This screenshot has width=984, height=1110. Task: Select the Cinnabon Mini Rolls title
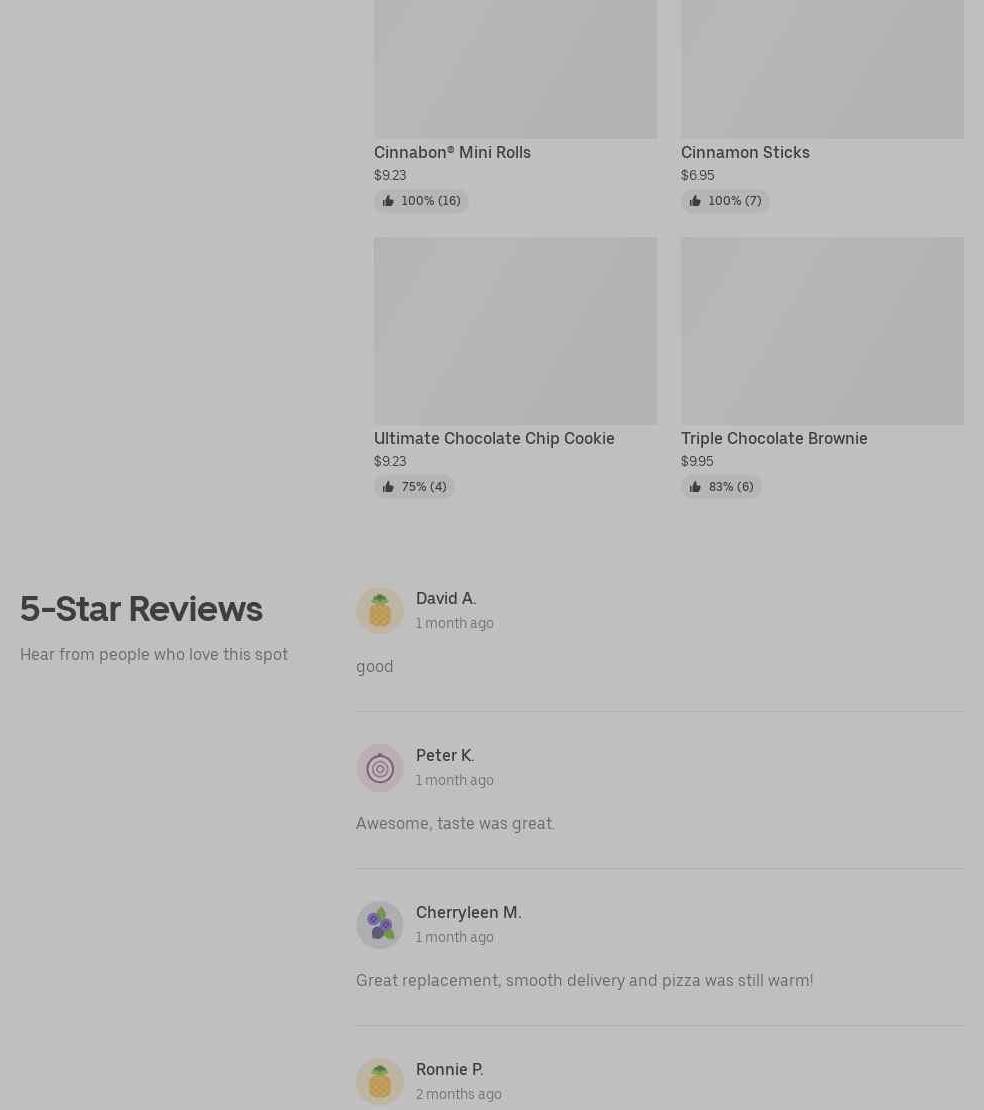coord(452,152)
